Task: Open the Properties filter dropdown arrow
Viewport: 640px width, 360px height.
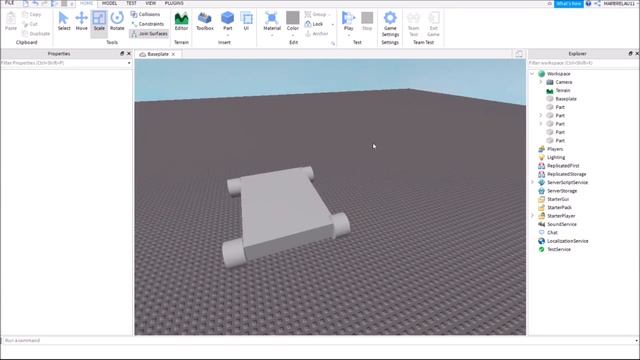Action: click(129, 63)
